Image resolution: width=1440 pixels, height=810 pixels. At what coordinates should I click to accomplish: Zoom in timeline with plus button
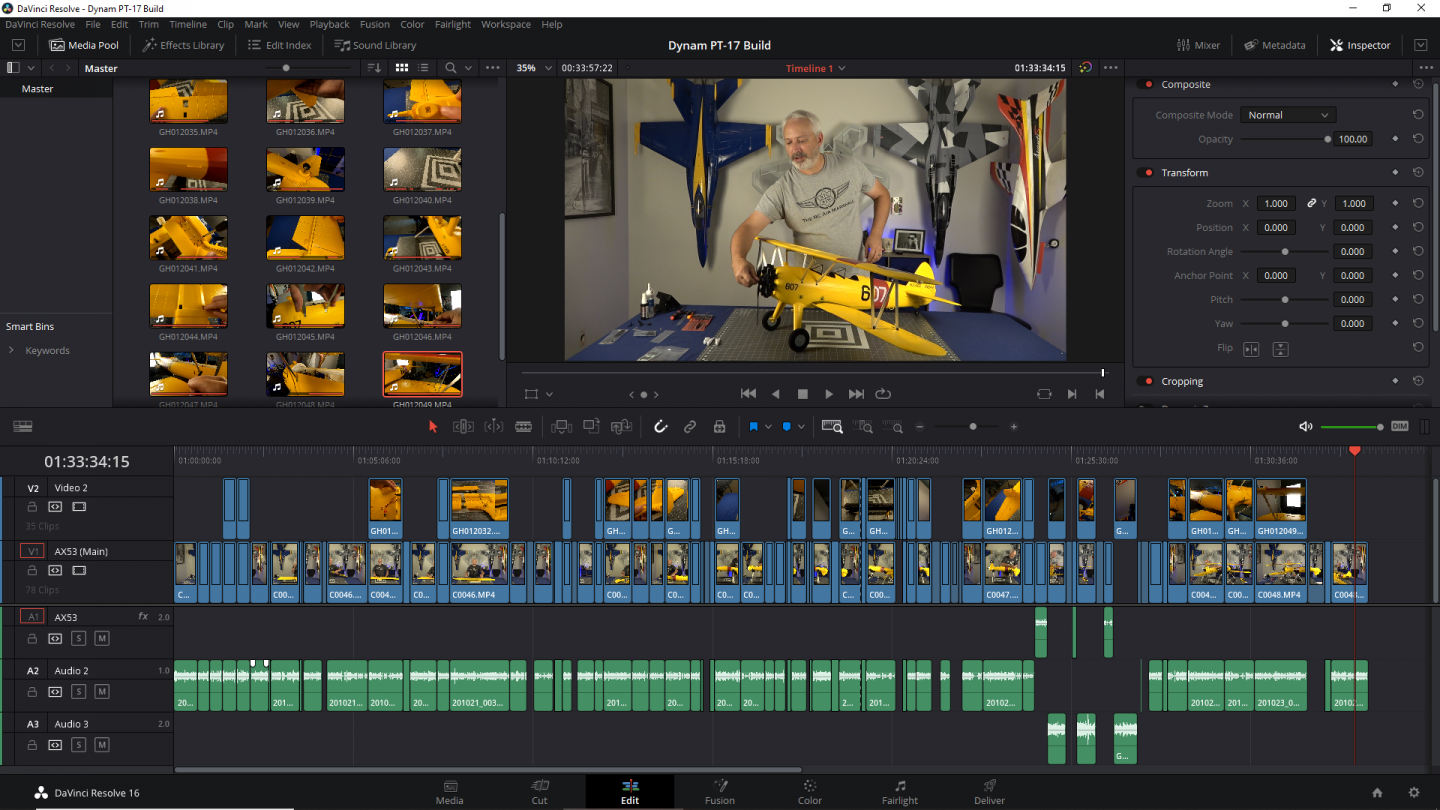click(x=1013, y=427)
